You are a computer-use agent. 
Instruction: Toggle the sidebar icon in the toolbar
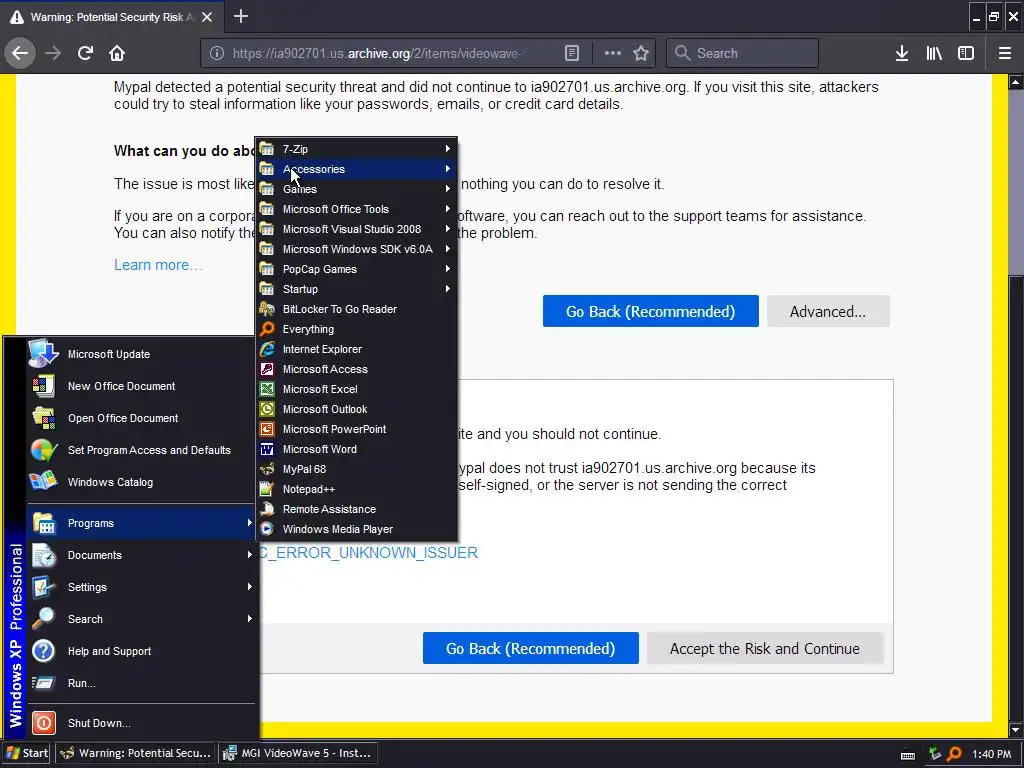tap(966, 54)
